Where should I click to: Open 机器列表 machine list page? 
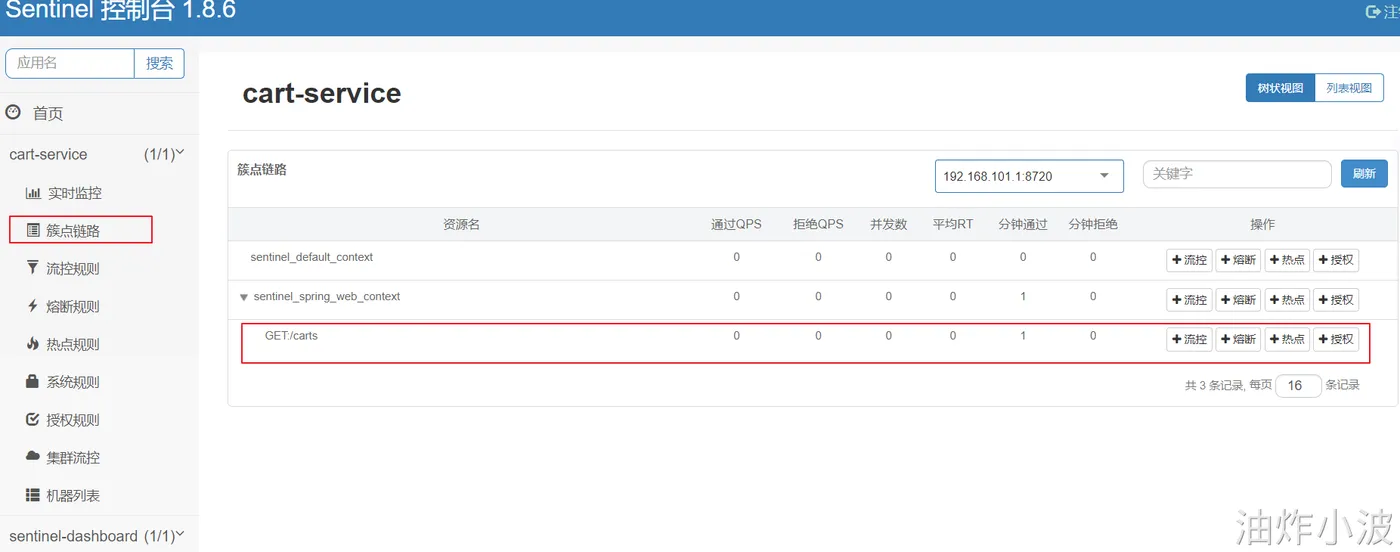tap(73, 496)
